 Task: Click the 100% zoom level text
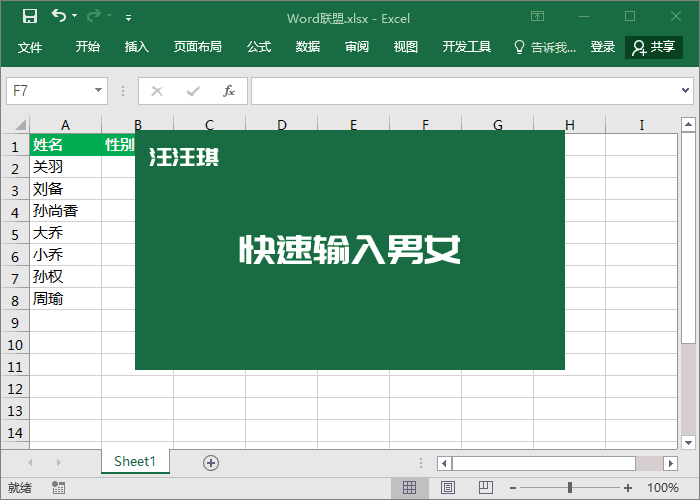(x=663, y=488)
